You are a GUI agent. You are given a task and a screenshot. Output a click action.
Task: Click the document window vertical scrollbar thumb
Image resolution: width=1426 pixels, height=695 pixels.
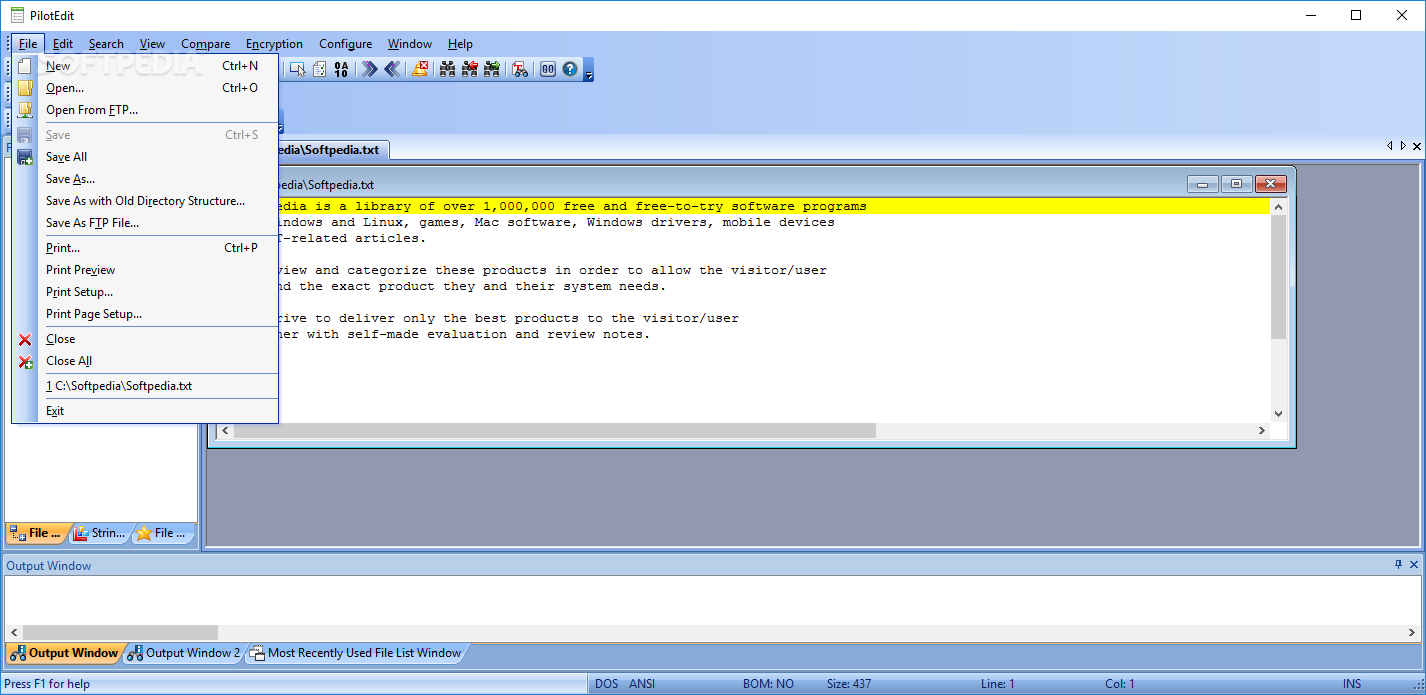pyautogui.click(x=1278, y=276)
